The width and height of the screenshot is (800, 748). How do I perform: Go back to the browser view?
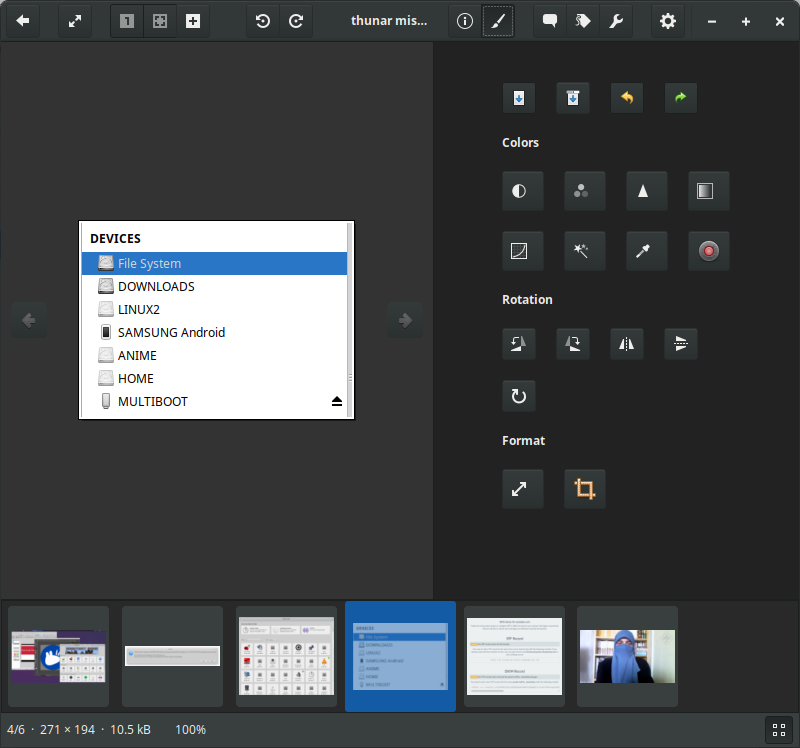22,21
